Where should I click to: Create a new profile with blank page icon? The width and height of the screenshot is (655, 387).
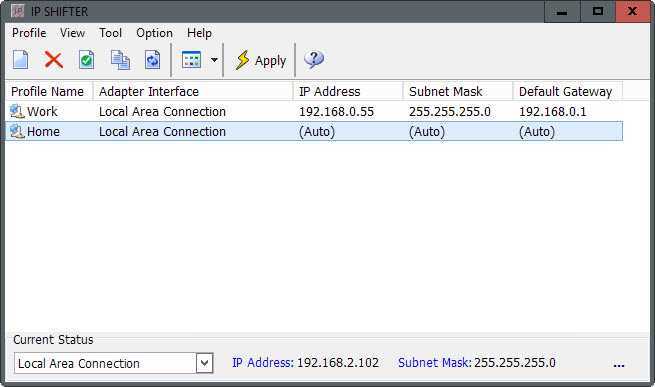tap(20, 60)
